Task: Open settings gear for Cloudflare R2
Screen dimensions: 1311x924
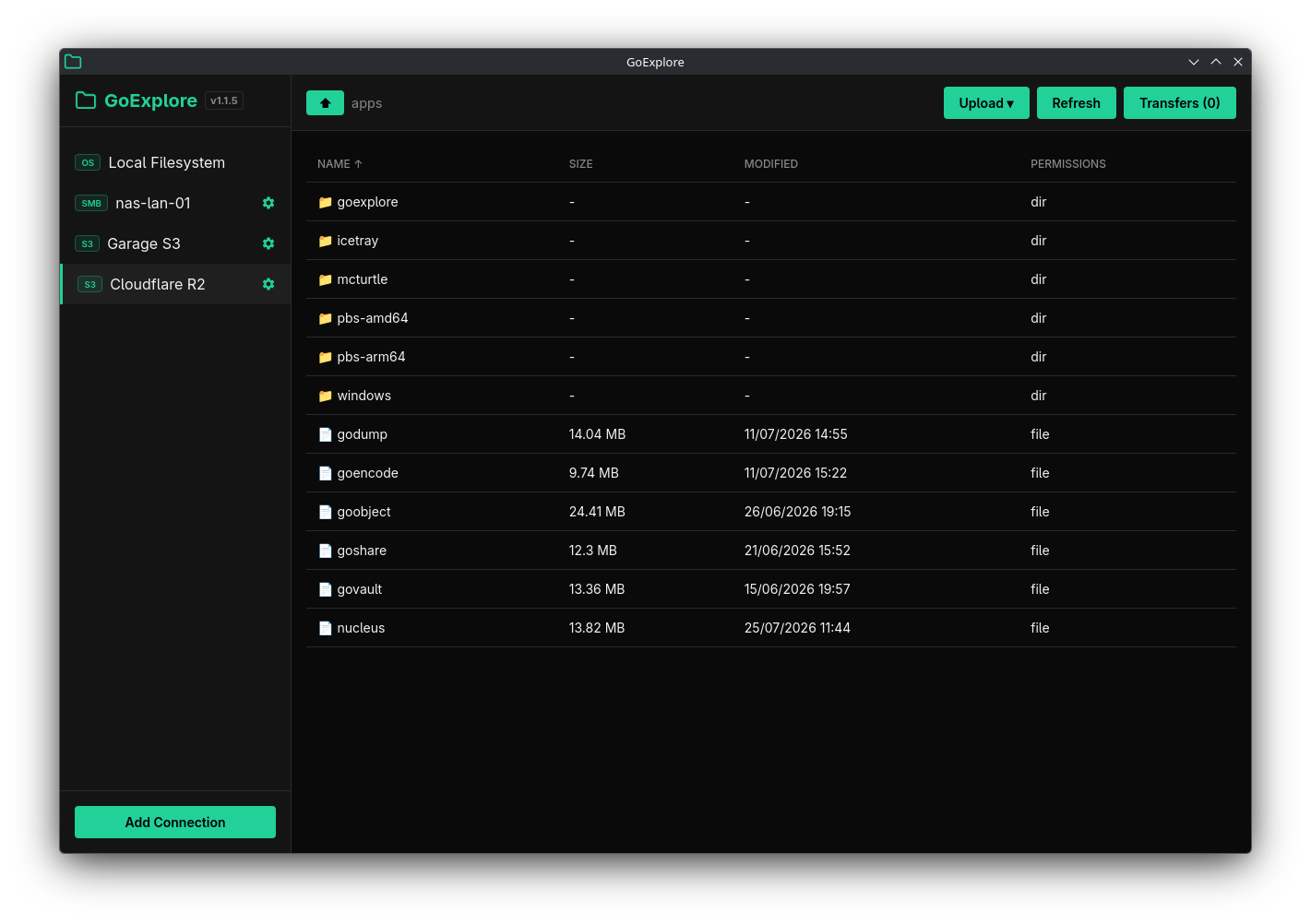Action: 268,284
